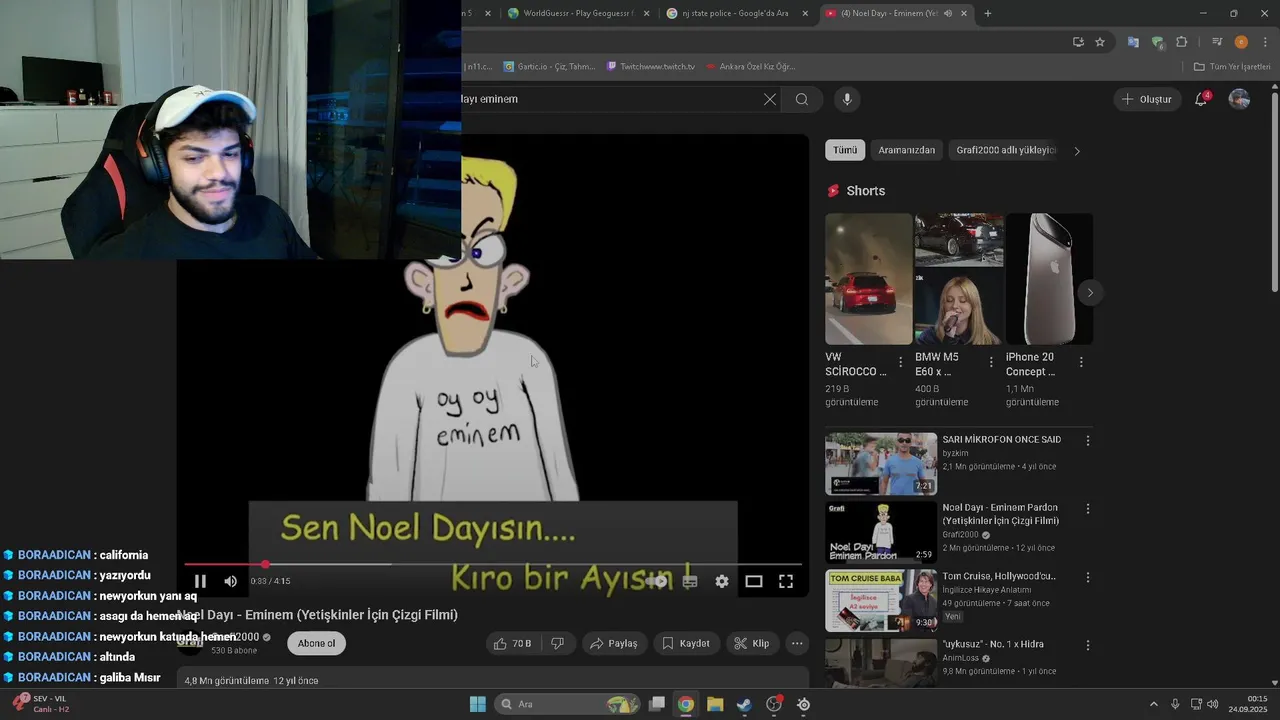Open a new browser tab
Image resolution: width=1280 pixels, height=720 pixels.
(x=988, y=13)
